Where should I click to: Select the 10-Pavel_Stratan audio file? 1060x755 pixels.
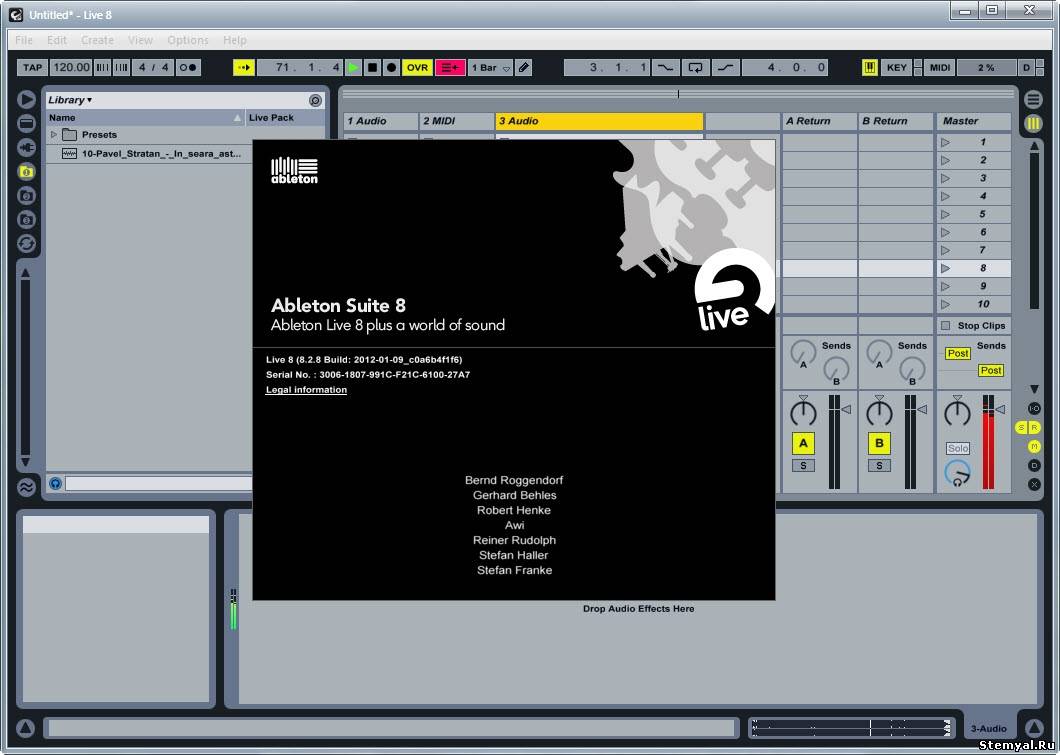(x=151, y=153)
